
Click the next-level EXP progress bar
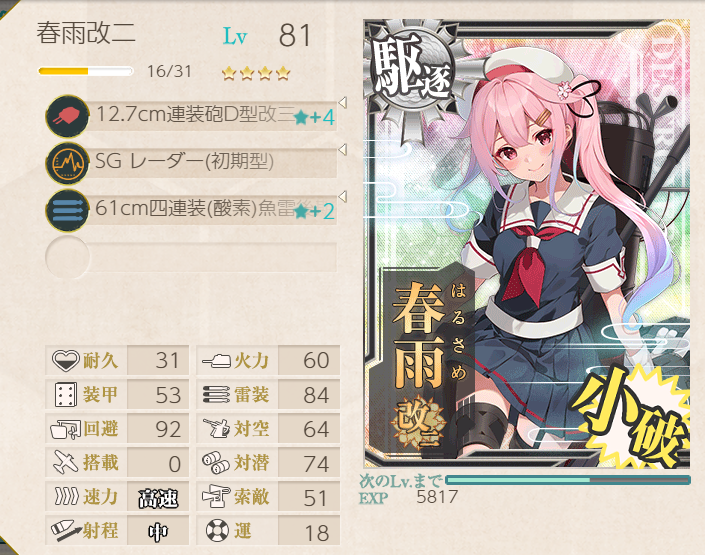(567, 480)
